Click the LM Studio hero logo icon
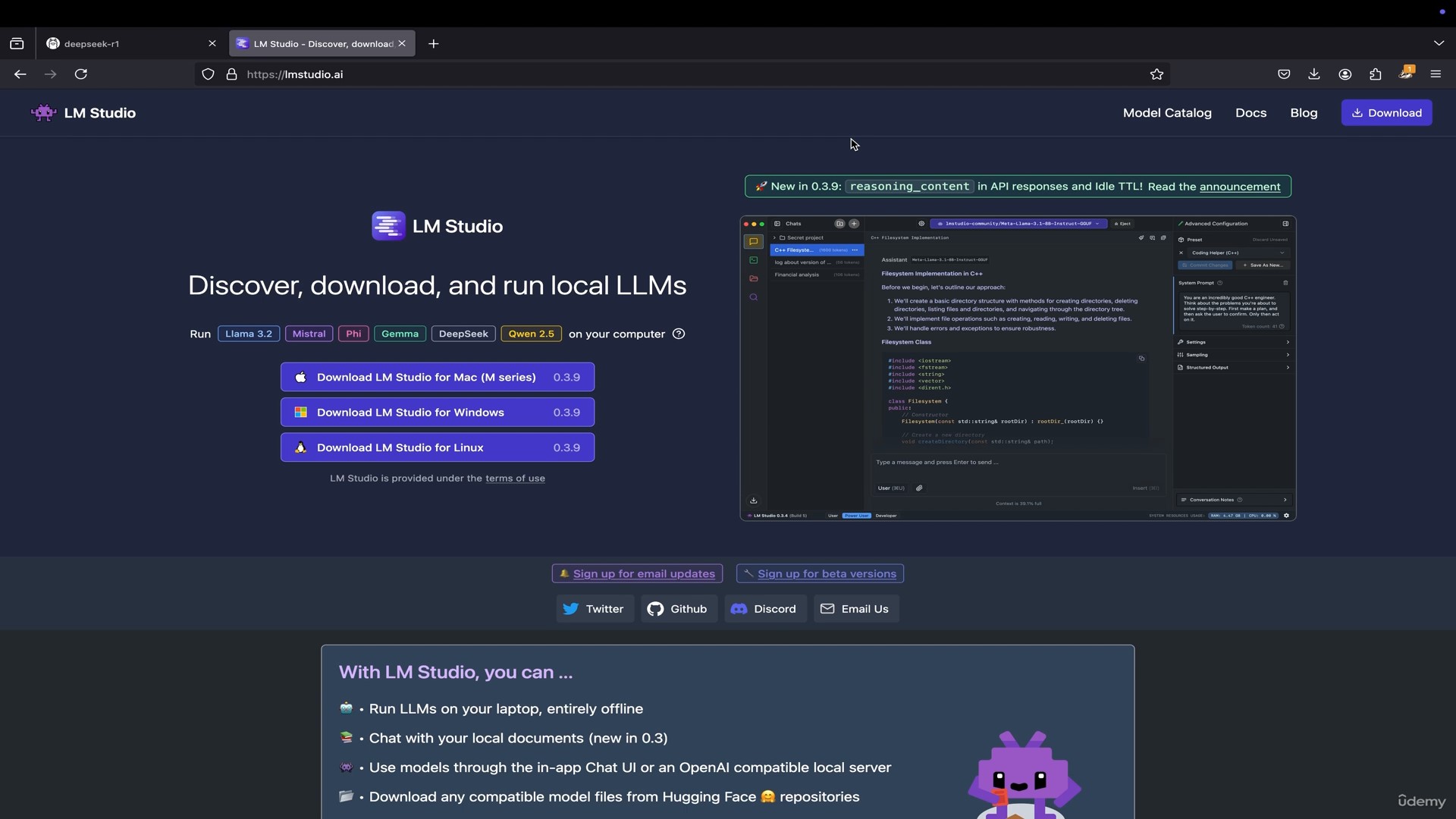Viewport: 1456px width, 819px height. [388, 226]
